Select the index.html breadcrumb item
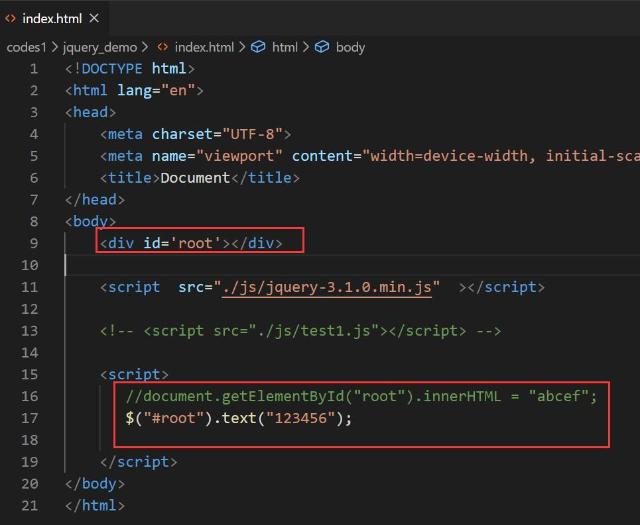Image resolution: width=640 pixels, height=525 pixels. (x=203, y=47)
